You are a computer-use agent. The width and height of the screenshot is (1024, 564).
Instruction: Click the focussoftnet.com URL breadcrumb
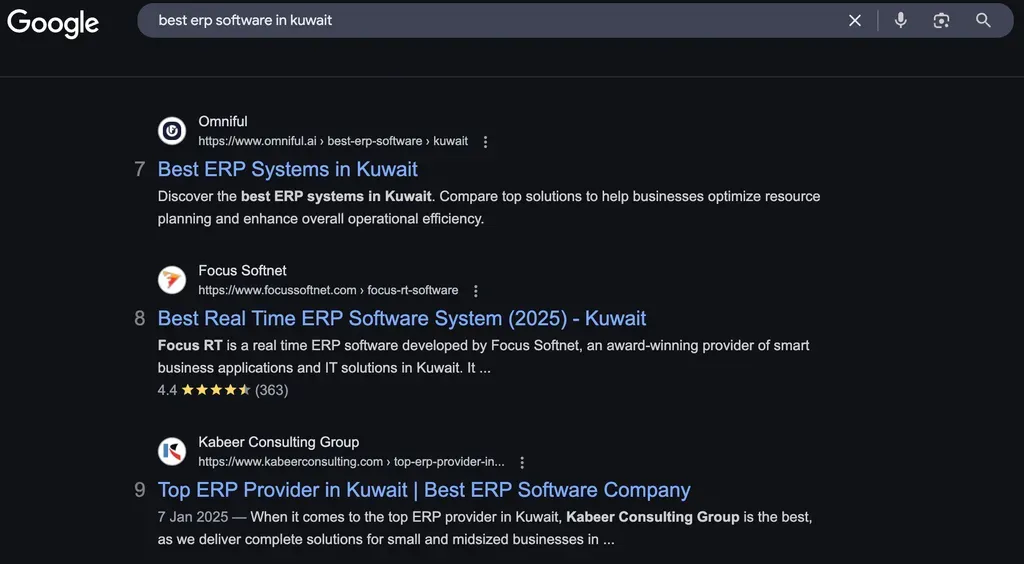pos(328,290)
